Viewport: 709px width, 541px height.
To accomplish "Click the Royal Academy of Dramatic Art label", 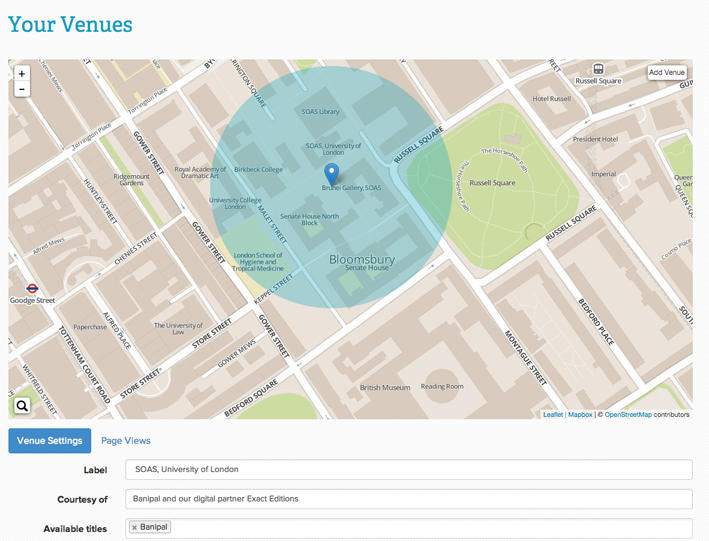I will (x=200, y=172).
